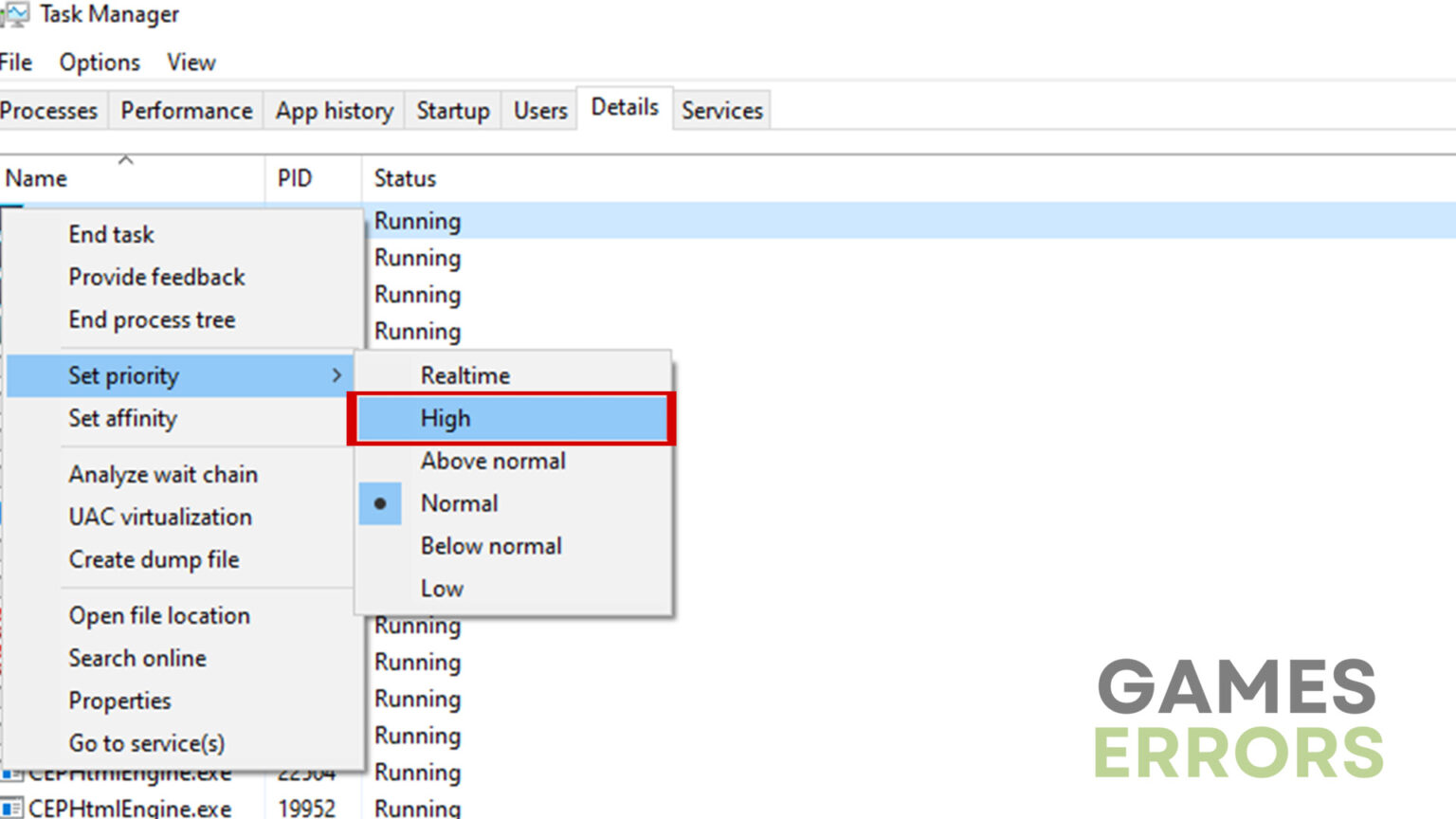Open the View menu

click(x=191, y=63)
